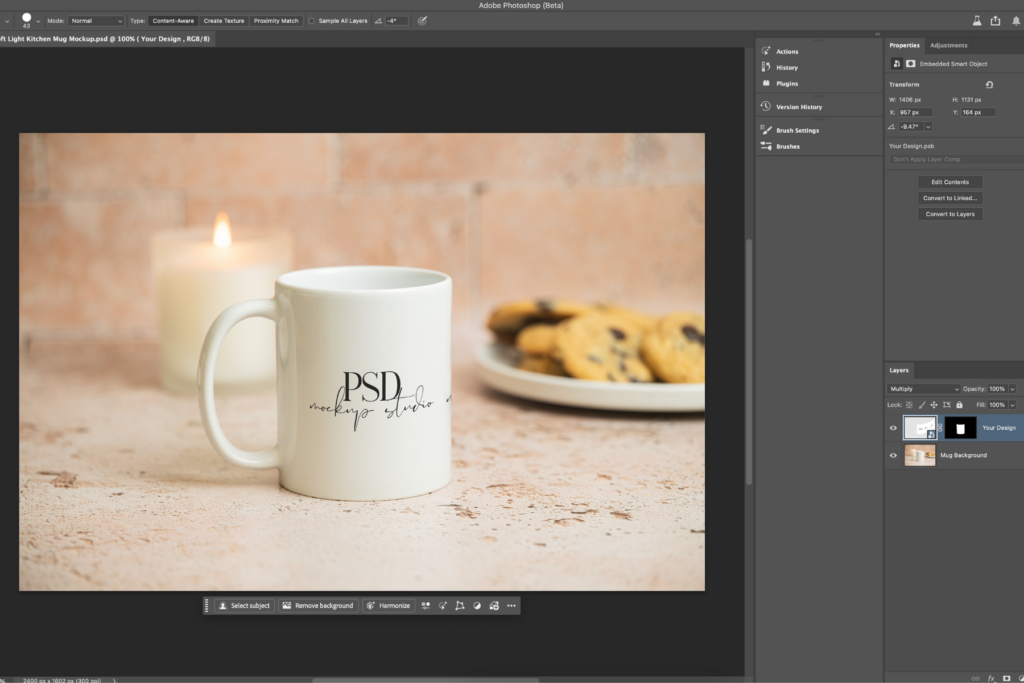The height and width of the screenshot is (683, 1024).
Task: Select the Layers panel tab
Action: coord(898,370)
